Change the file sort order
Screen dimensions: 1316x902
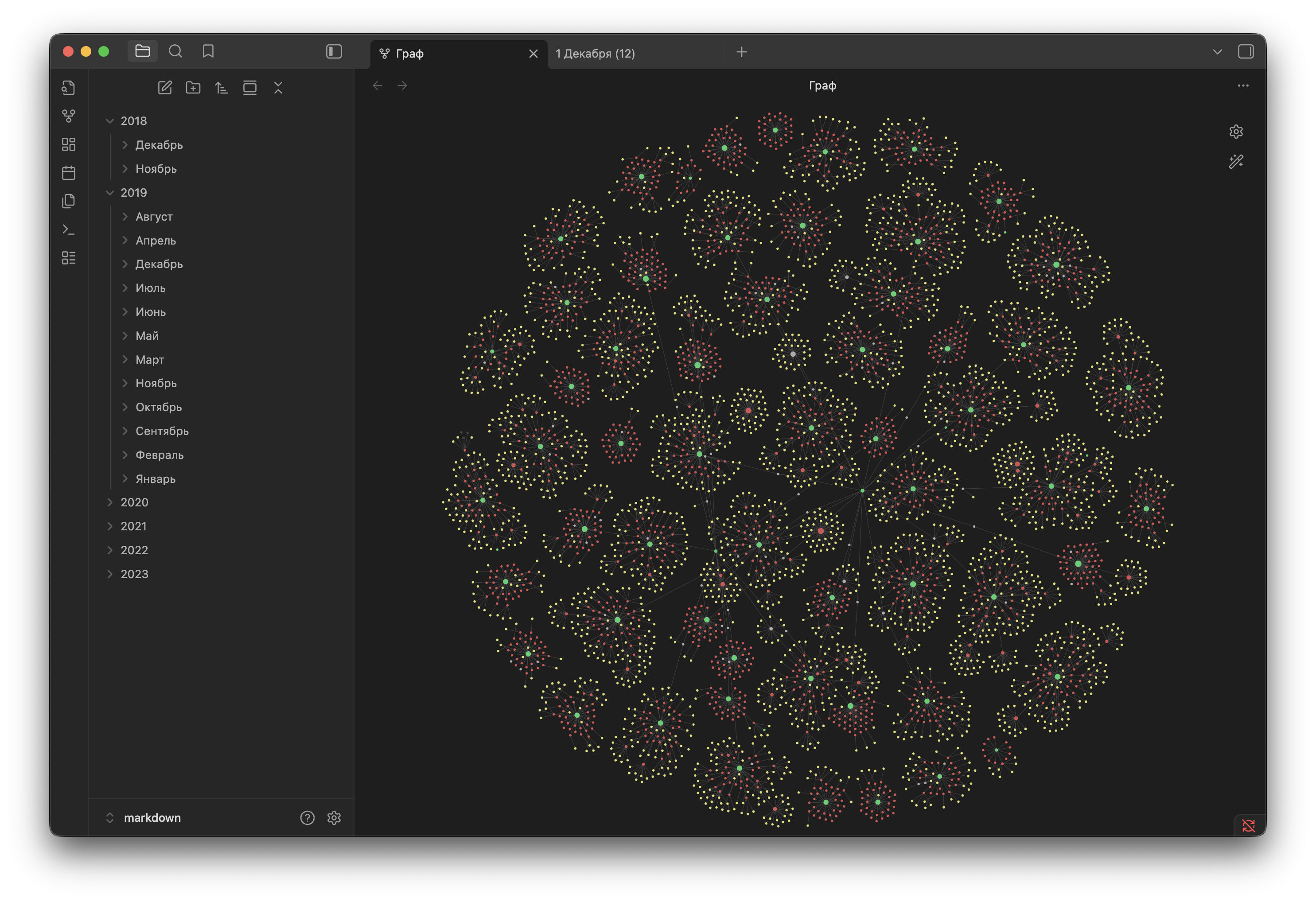click(222, 88)
